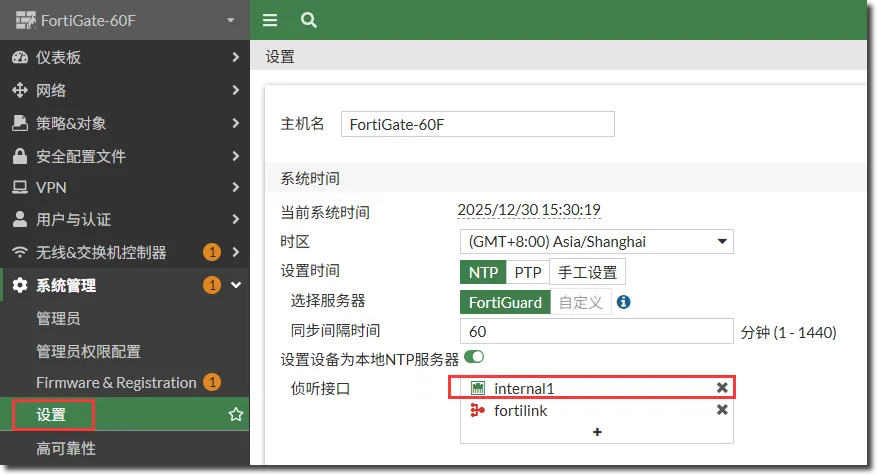The height and width of the screenshot is (475, 877).
Task: Click the search magnifier icon
Action: [x=309, y=20]
